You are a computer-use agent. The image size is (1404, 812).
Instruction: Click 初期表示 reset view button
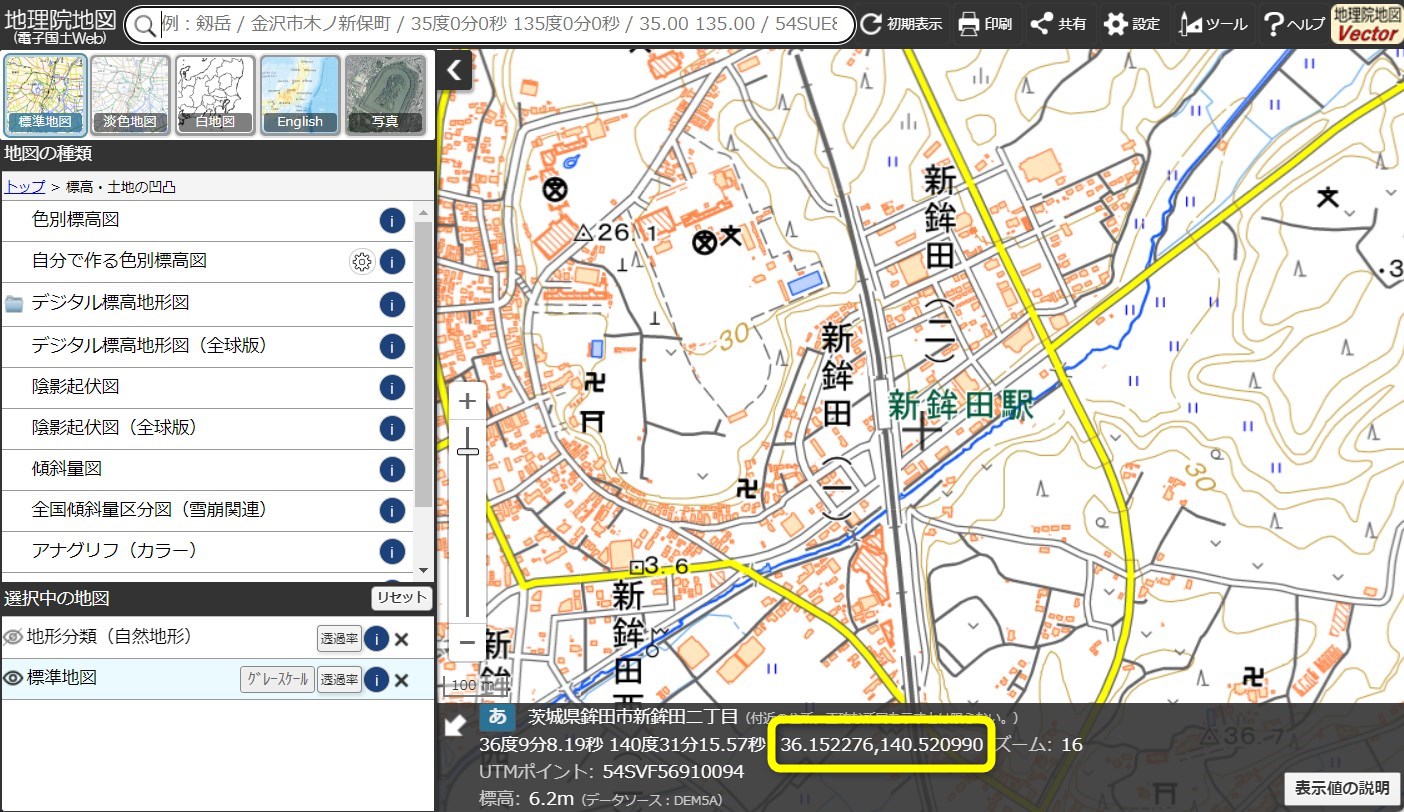click(901, 24)
